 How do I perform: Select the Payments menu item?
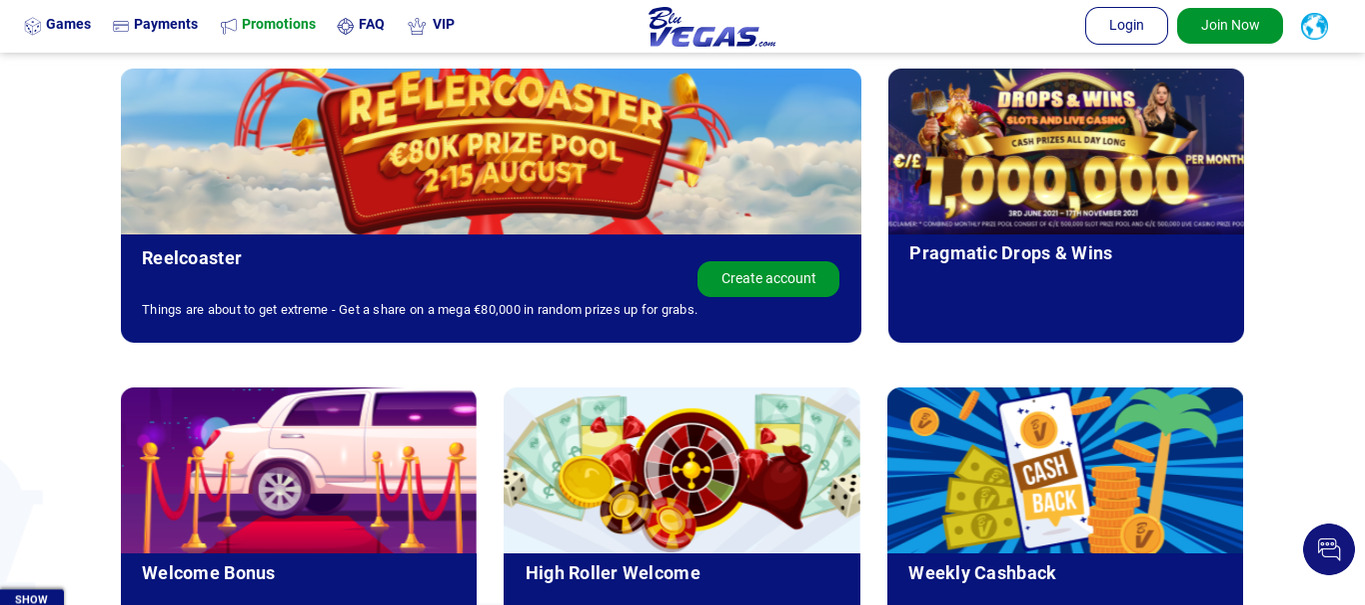[166, 24]
